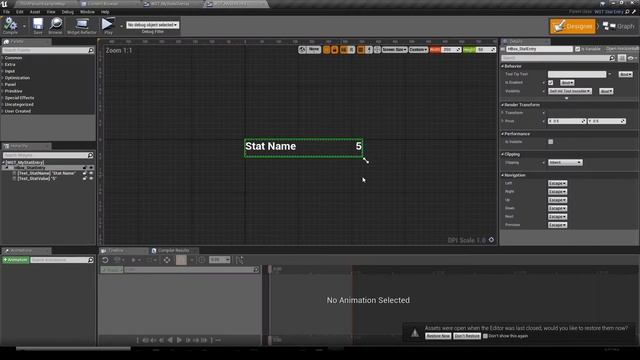
Task: Open the Visibility value dropdown
Action: click(570, 91)
